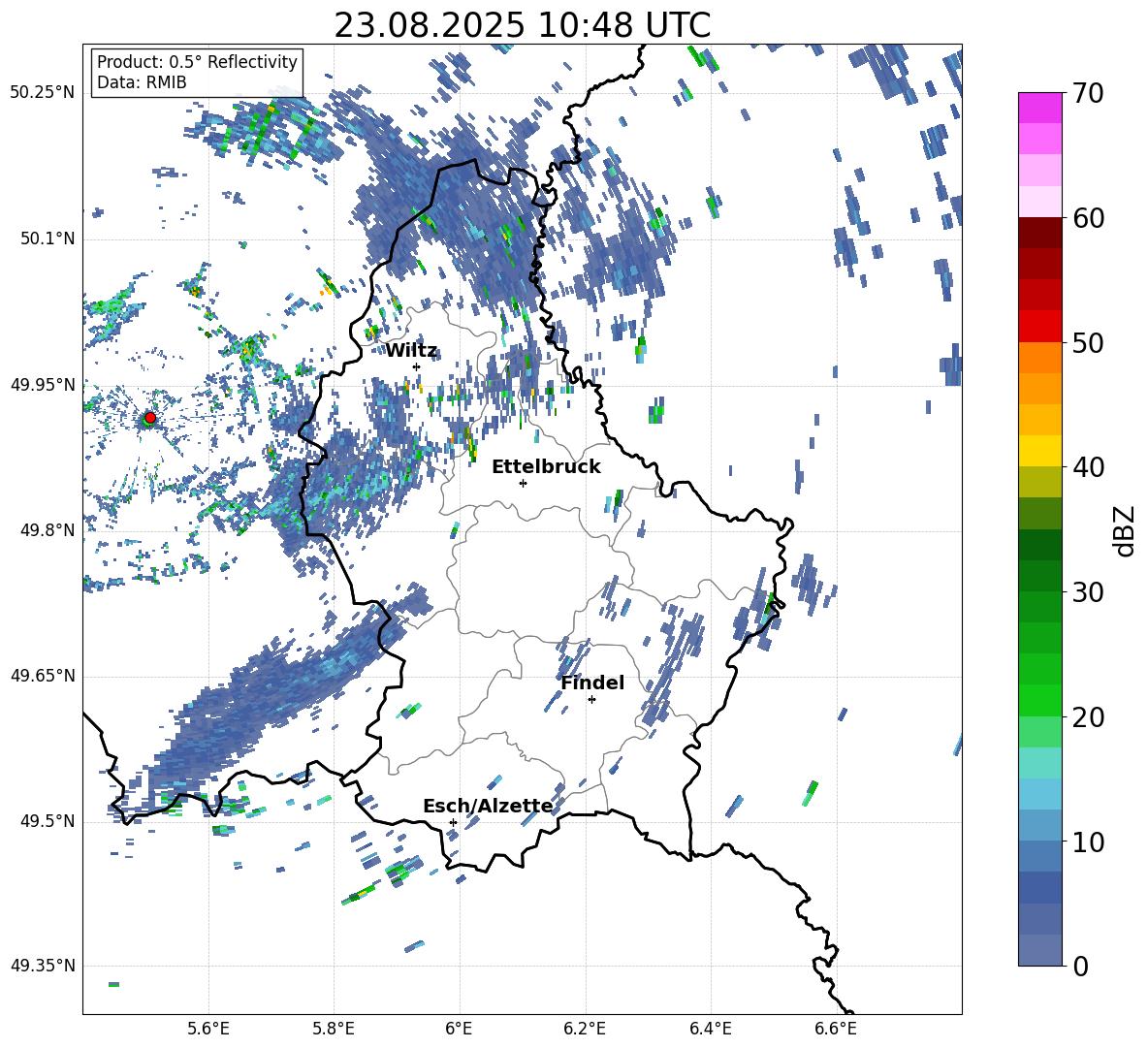1148x1048 pixels.
Task: Click the cross marker below Findel
Action: pyautogui.click(x=591, y=699)
